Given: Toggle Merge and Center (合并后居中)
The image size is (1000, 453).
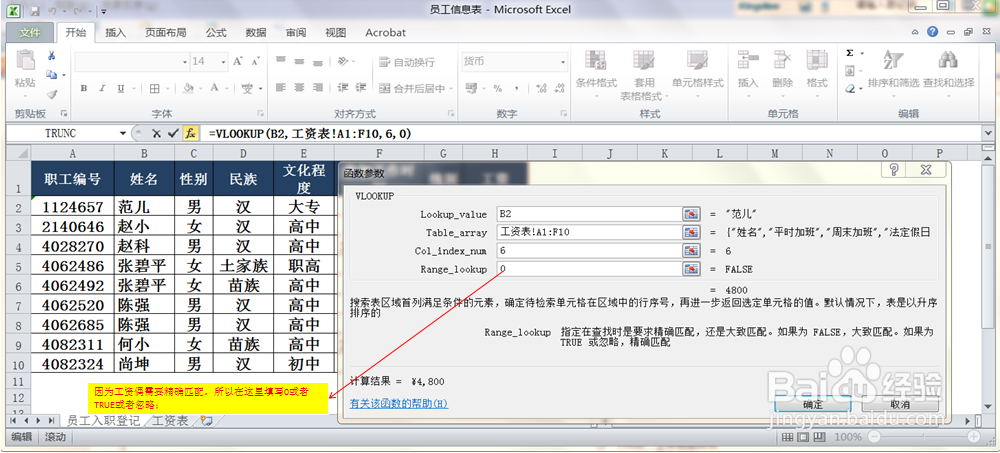Looking at the screenshot, I should click(412, 89).
